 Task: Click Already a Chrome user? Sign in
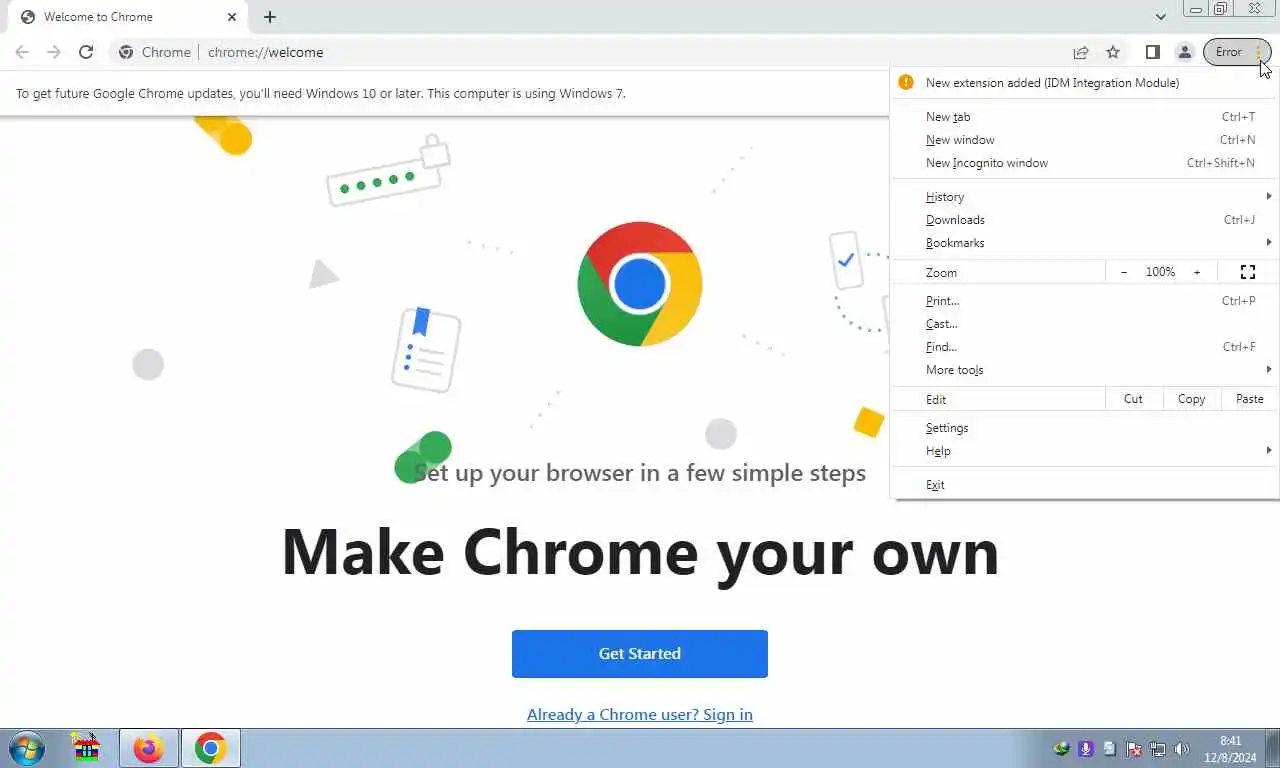coord(640,714)
